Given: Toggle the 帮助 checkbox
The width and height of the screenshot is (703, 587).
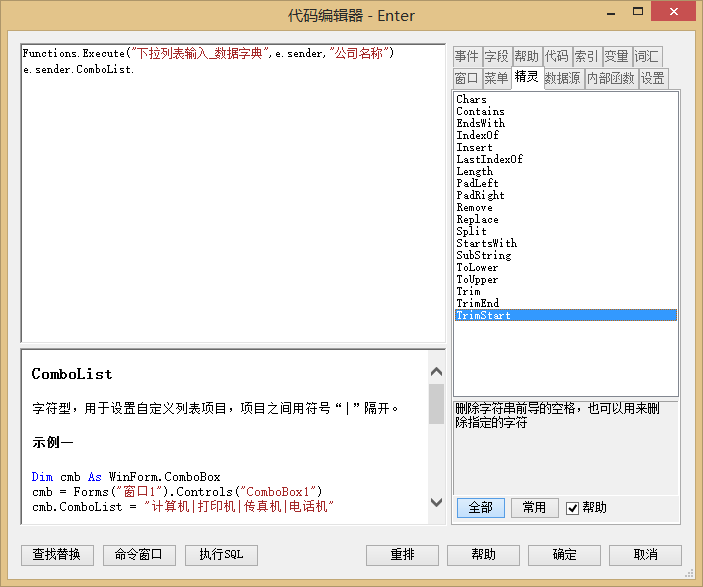Looking at the screenshot, I should coord(572,508).
